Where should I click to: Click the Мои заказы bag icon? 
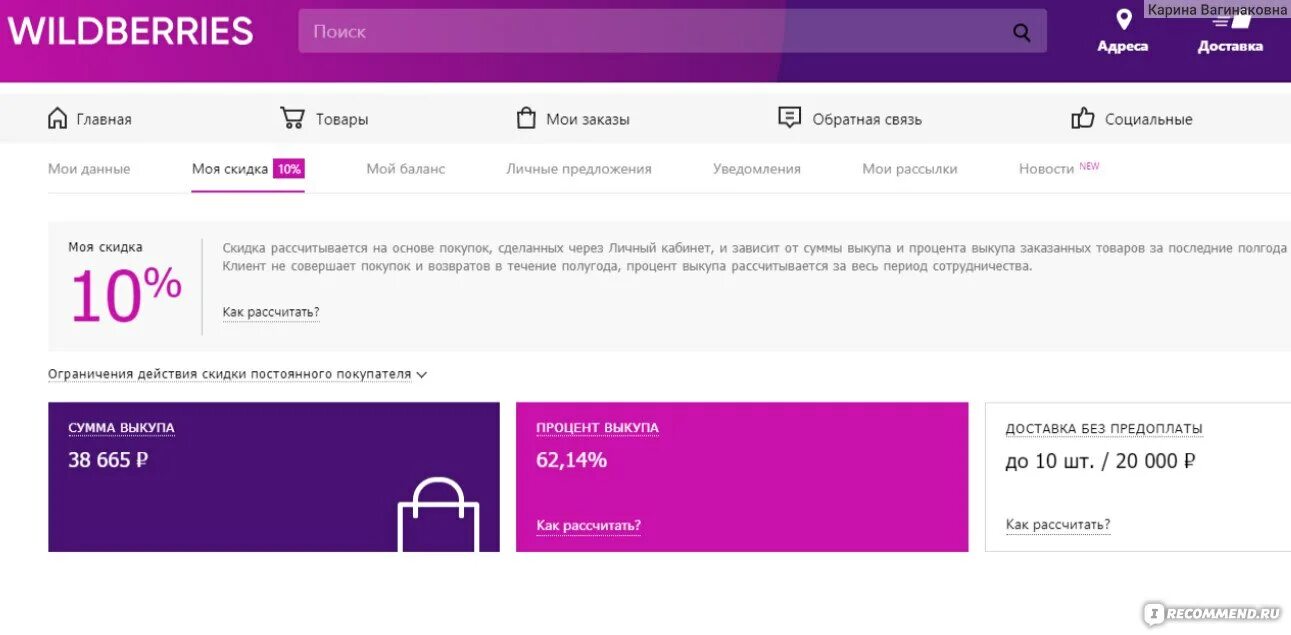tap(526, 118)
